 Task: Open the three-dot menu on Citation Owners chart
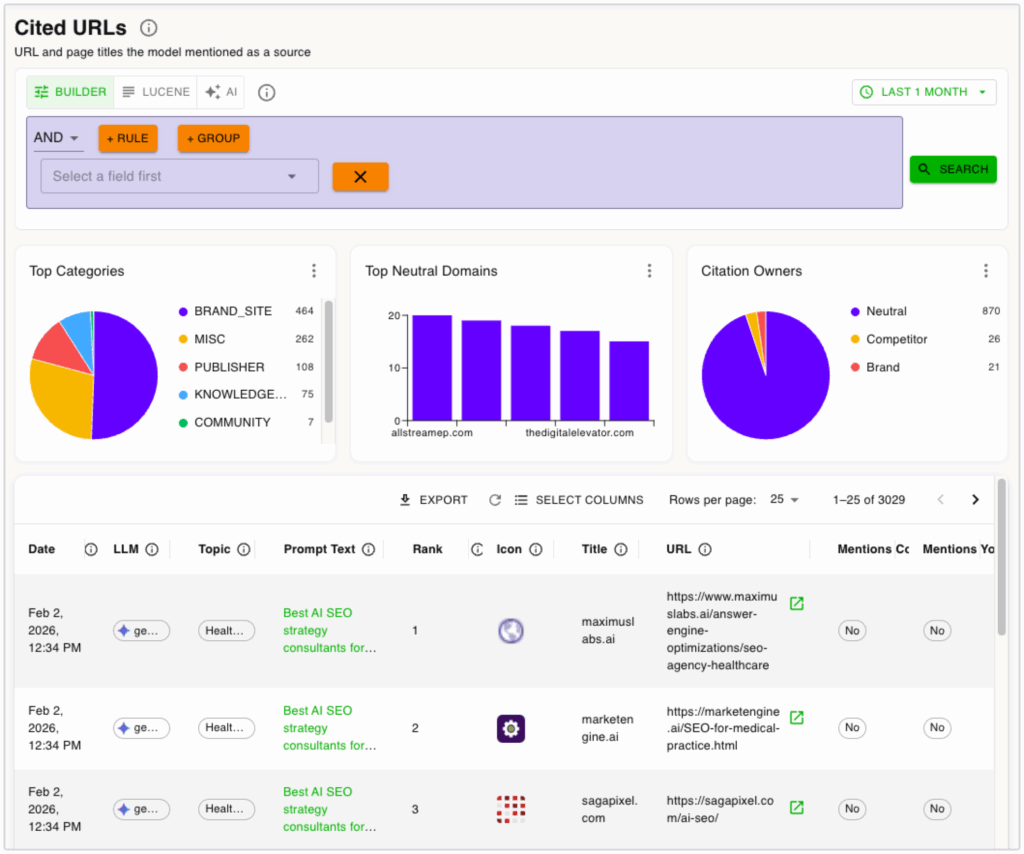[986, 270]
